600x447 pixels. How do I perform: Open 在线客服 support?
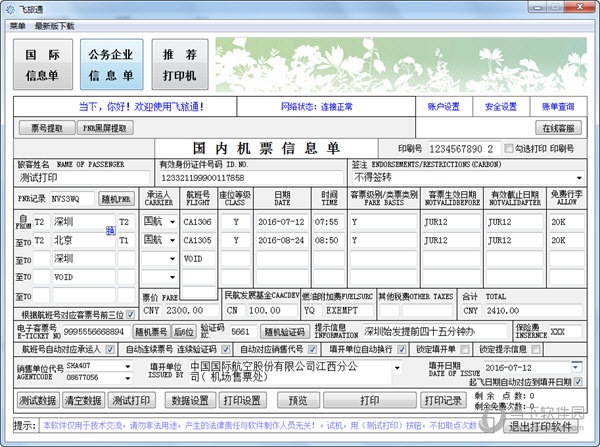[x=561, y=128]
